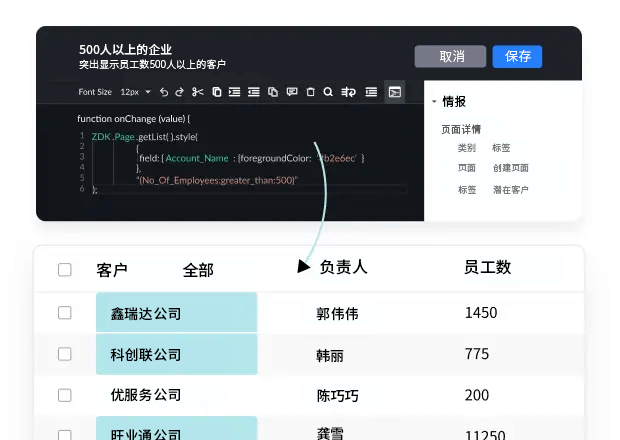The width and height of the screenshot is (620, 440).
Task: Click the 全部 filter in table header
Action: pyautogui.click(x=198, y=270)
